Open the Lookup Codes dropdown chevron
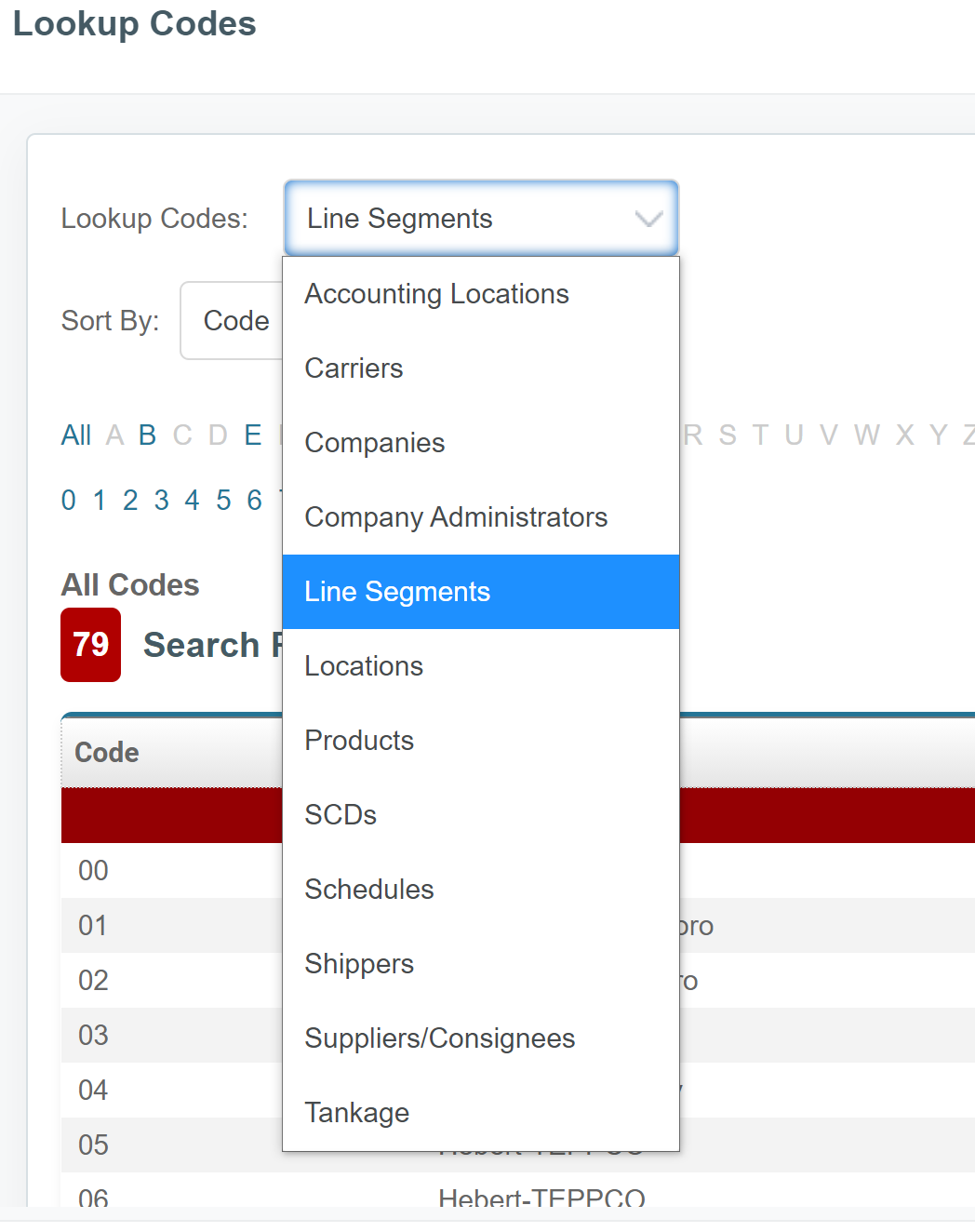This screenshot has width=975, height=1232. point(647,219)
